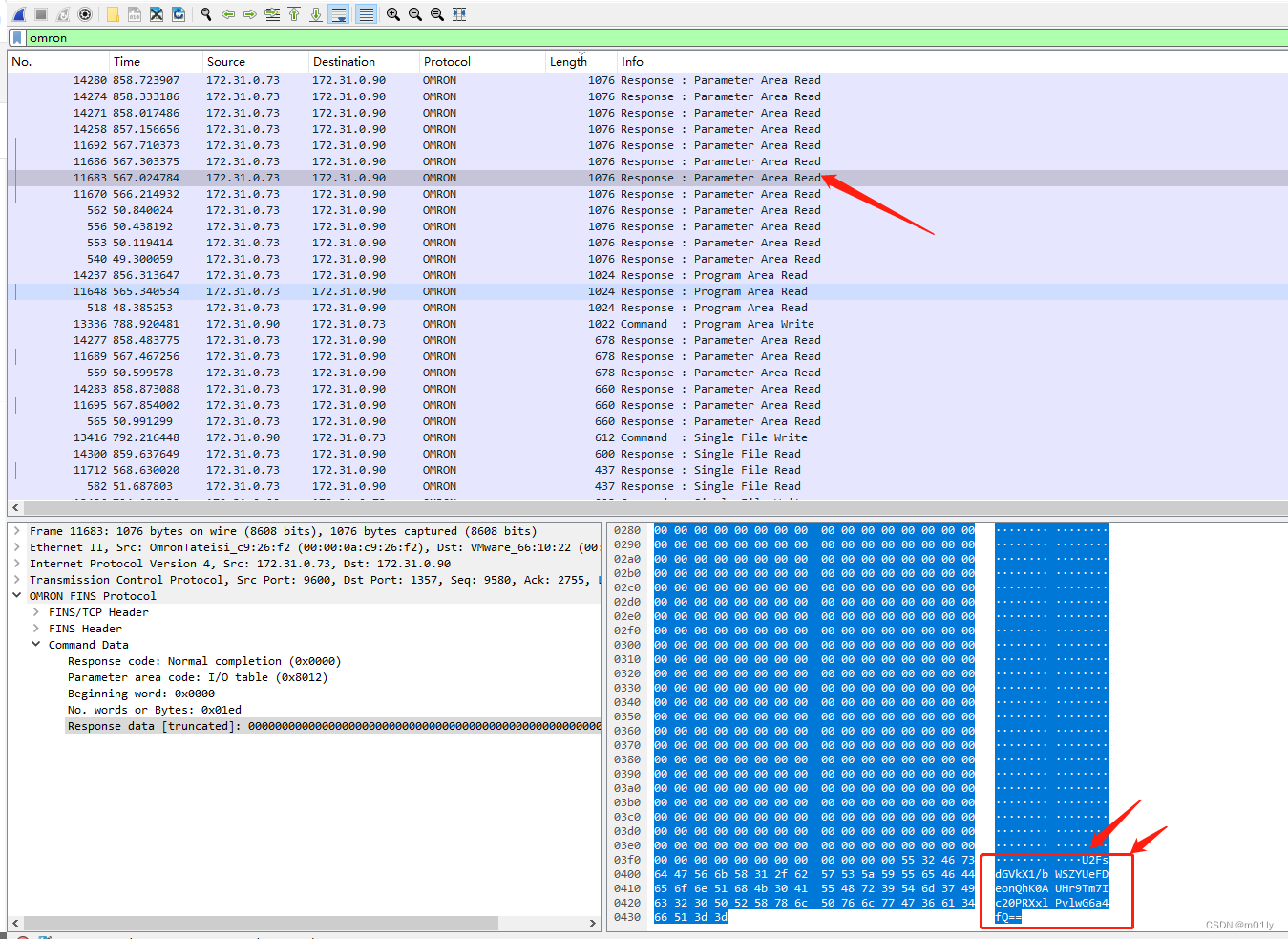Close this capture file
This screenshot has width=1288, height=939.
[x=157, y=14]
